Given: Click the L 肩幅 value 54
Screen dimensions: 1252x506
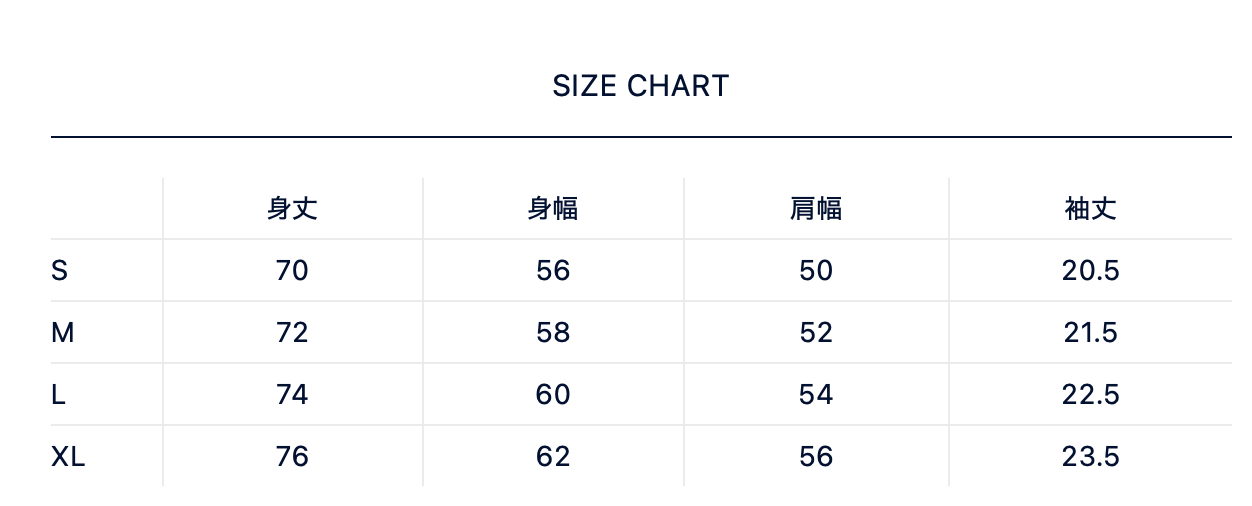Looking at the screenshot, I should [816, 394].
